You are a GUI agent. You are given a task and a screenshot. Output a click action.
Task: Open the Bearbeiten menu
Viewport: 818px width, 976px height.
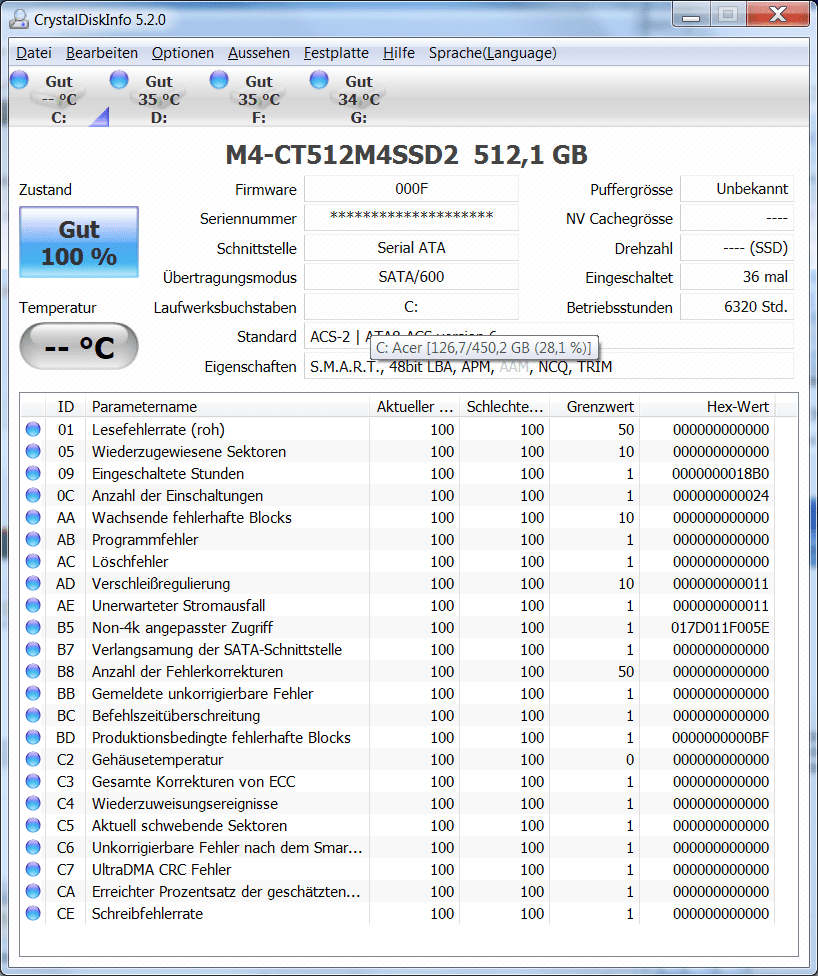click(x=101, y=53)
